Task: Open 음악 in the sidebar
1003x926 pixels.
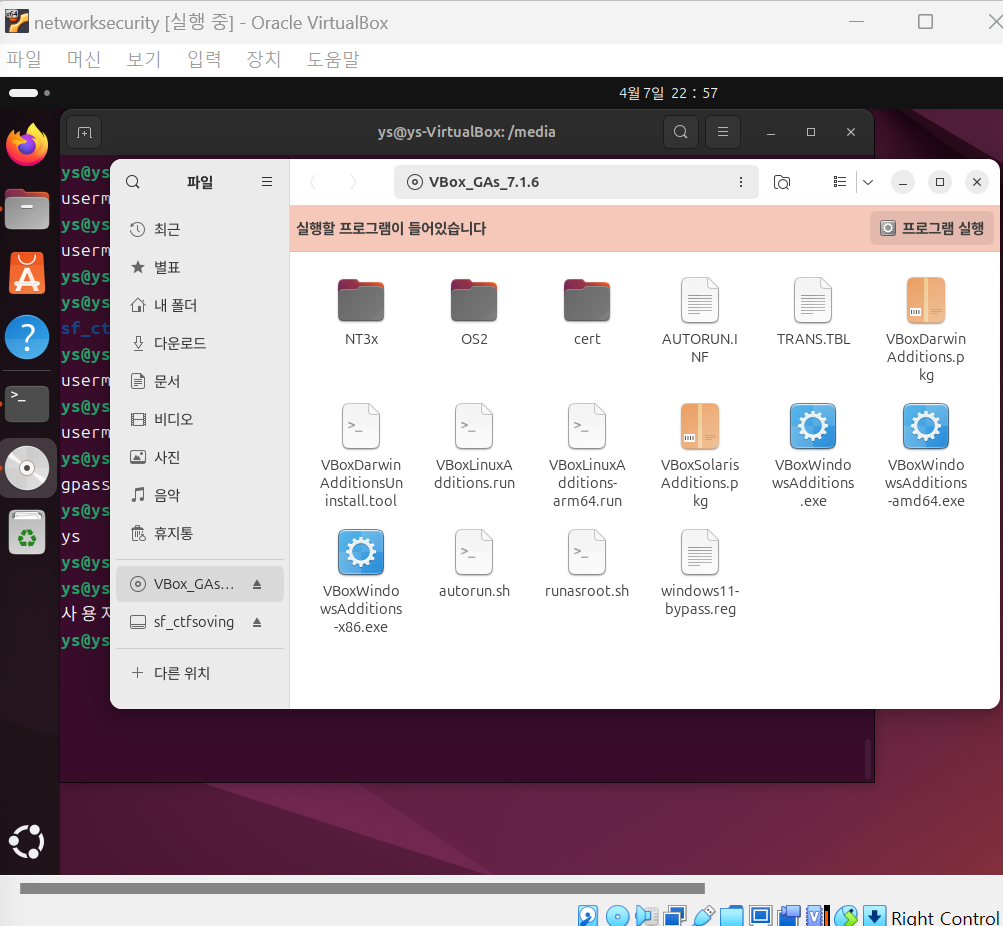Action: [x=200, y=495]
